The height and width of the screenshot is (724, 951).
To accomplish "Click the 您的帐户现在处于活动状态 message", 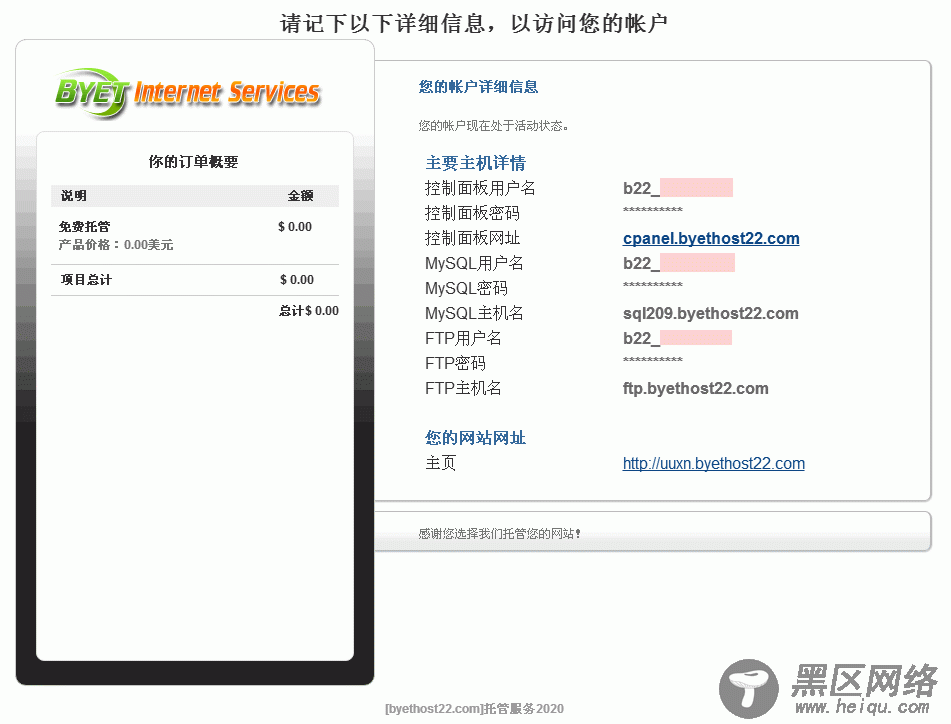I will coord(493,126).
